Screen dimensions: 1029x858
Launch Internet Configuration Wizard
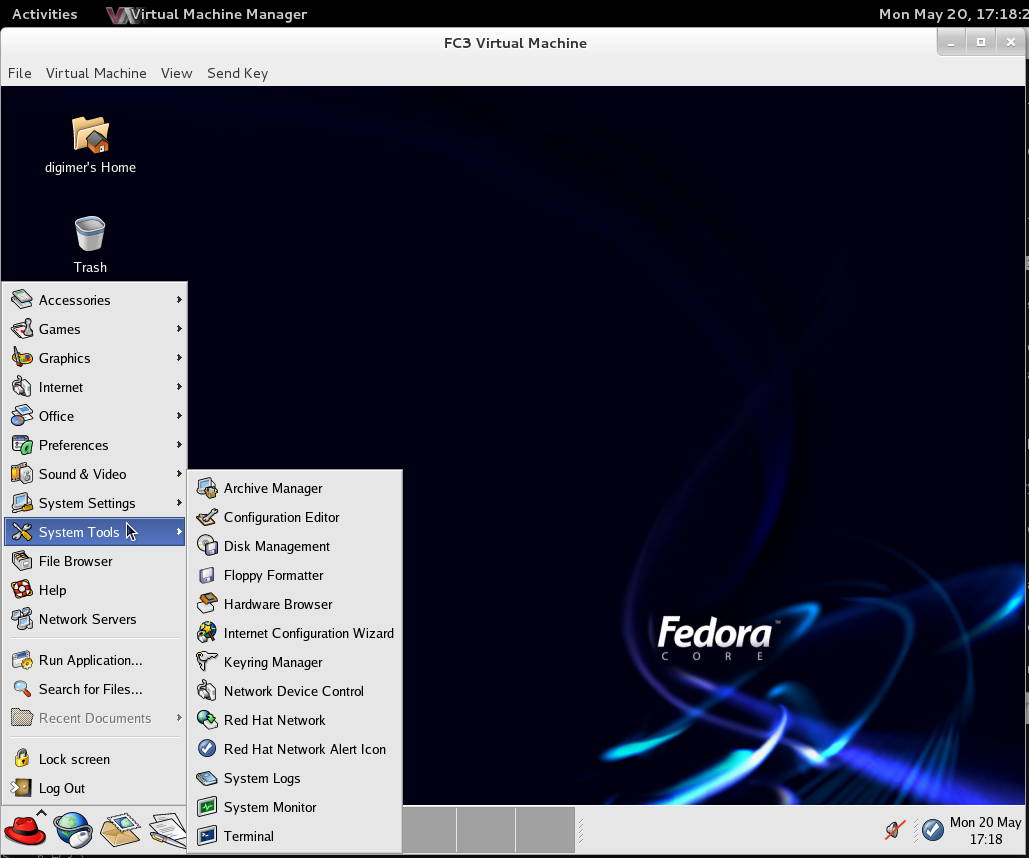pos(295,633)
